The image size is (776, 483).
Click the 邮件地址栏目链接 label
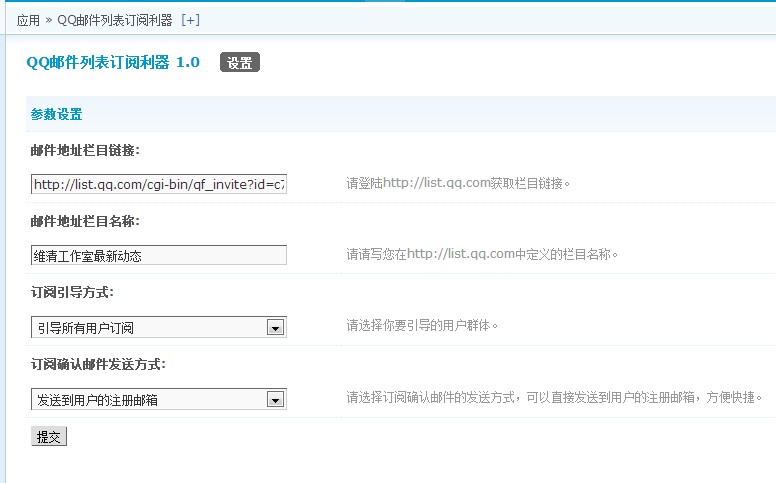pyautogui.click(x=85, y=150)
